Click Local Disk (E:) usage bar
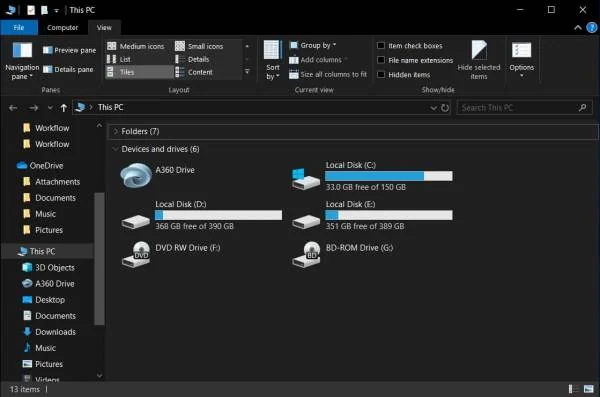This screenshot has height=397, width=600. 388,215
